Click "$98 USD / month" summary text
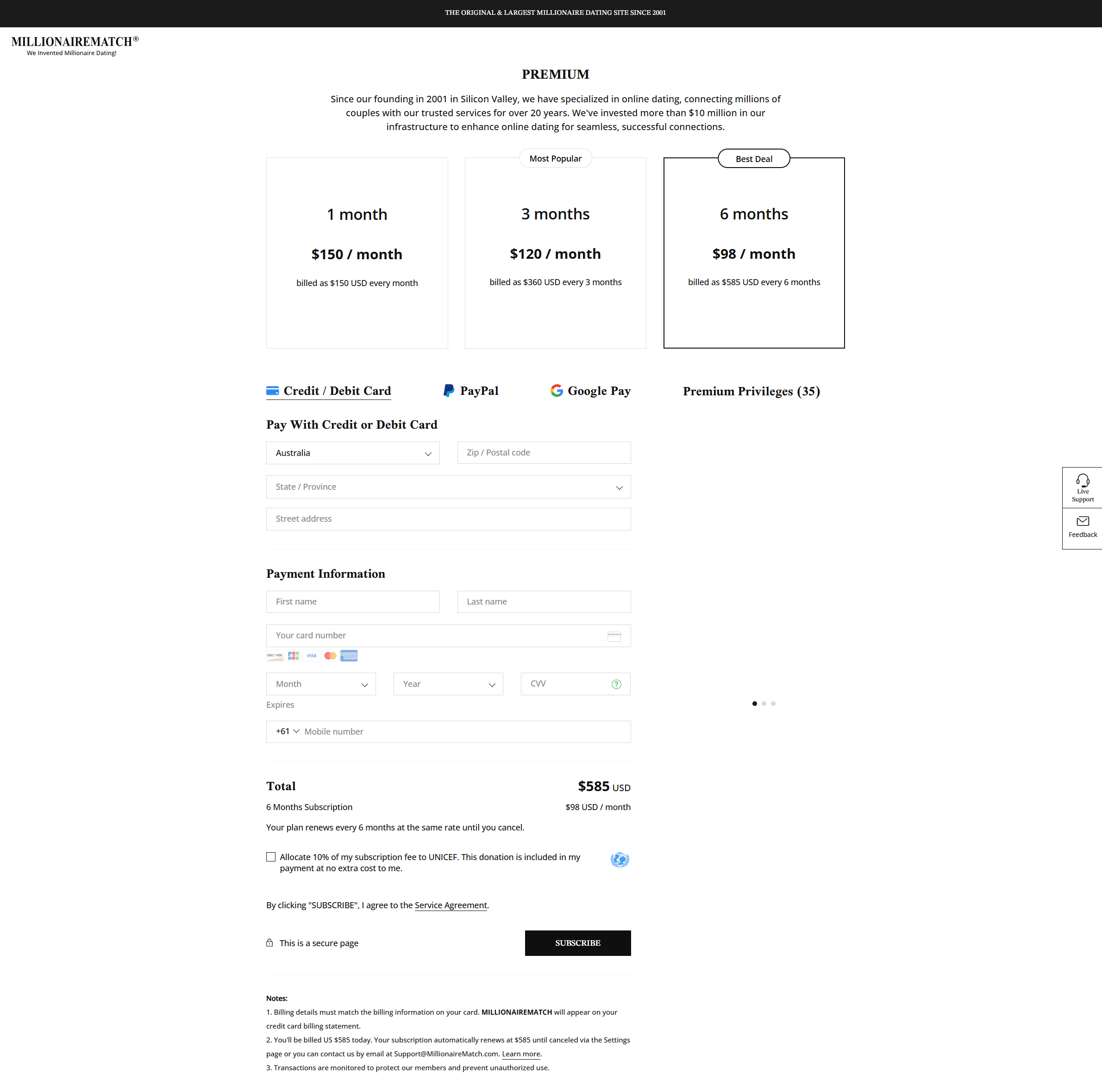Image resolution: width=1102 pixels, height=1092 pixels. coord(598,807)
